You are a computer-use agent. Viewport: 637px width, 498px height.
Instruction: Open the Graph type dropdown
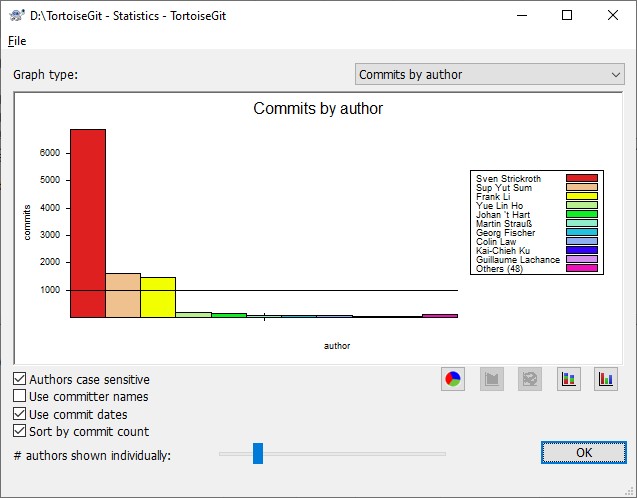490,74
